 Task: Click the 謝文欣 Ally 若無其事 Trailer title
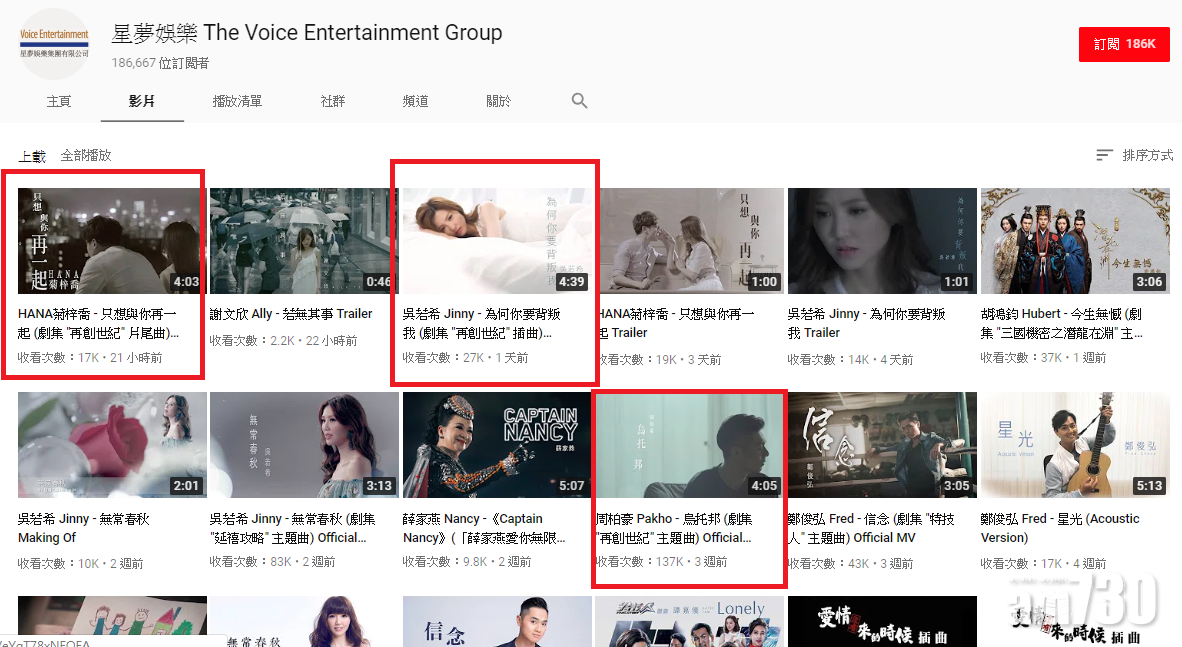291,314
